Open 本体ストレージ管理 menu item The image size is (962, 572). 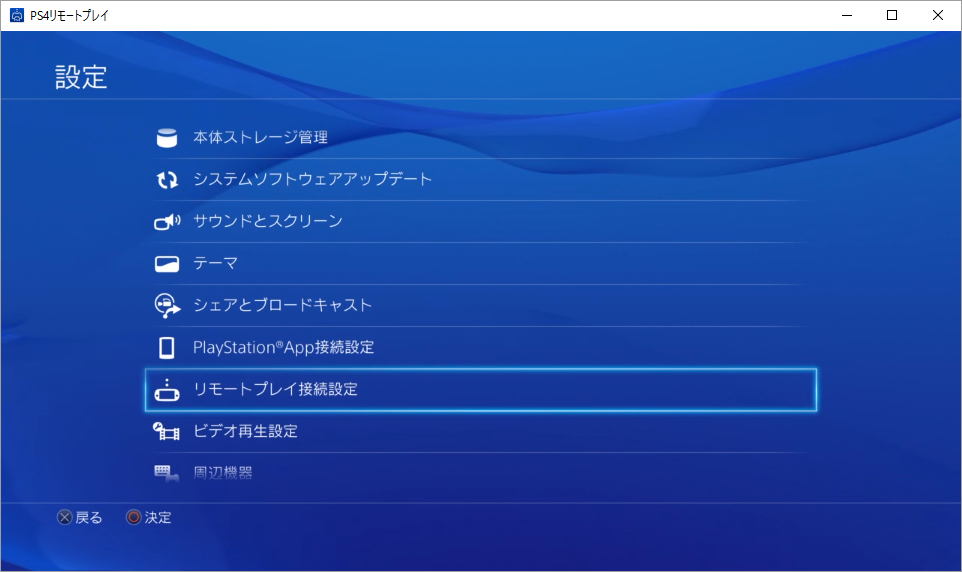point(481,137)
